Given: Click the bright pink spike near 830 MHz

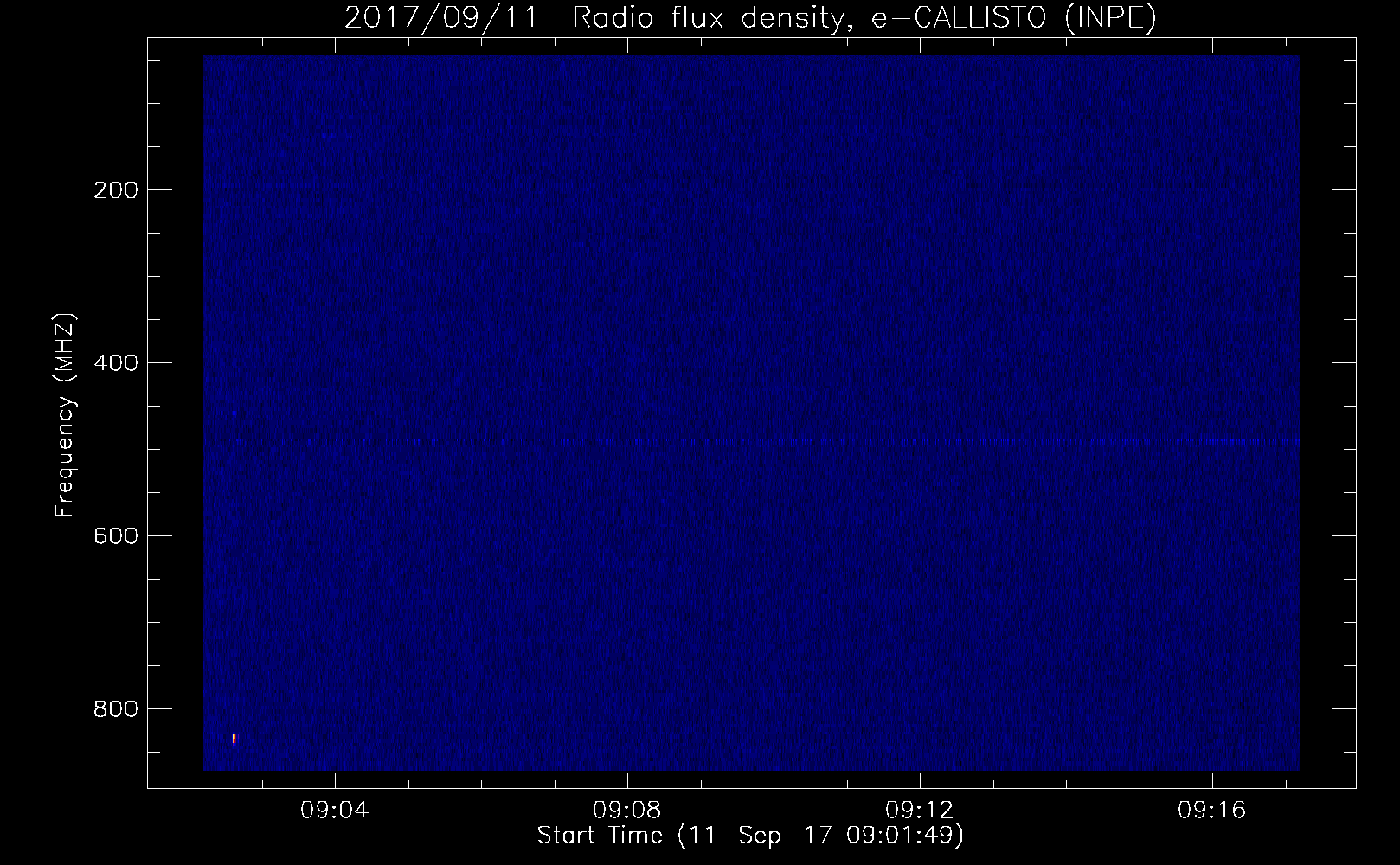Looking at the screenshot, I should (234, 739).
